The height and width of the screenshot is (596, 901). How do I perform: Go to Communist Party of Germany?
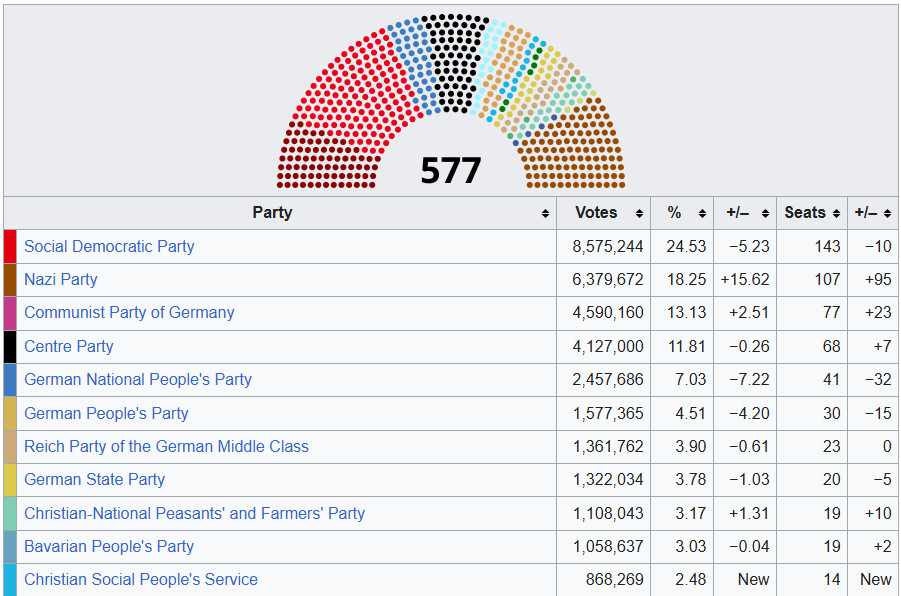(x=129, y=312)
